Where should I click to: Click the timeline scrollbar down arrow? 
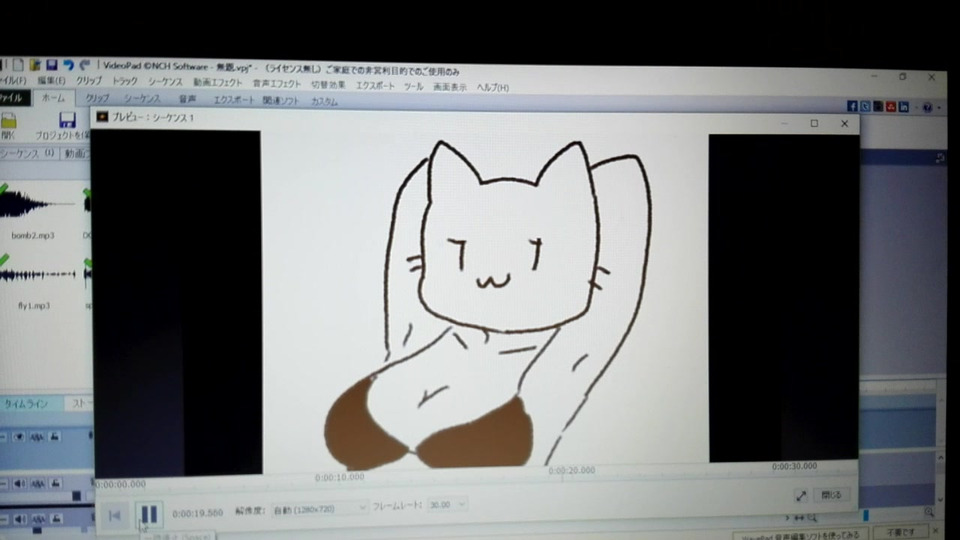[x=942, y=501]
